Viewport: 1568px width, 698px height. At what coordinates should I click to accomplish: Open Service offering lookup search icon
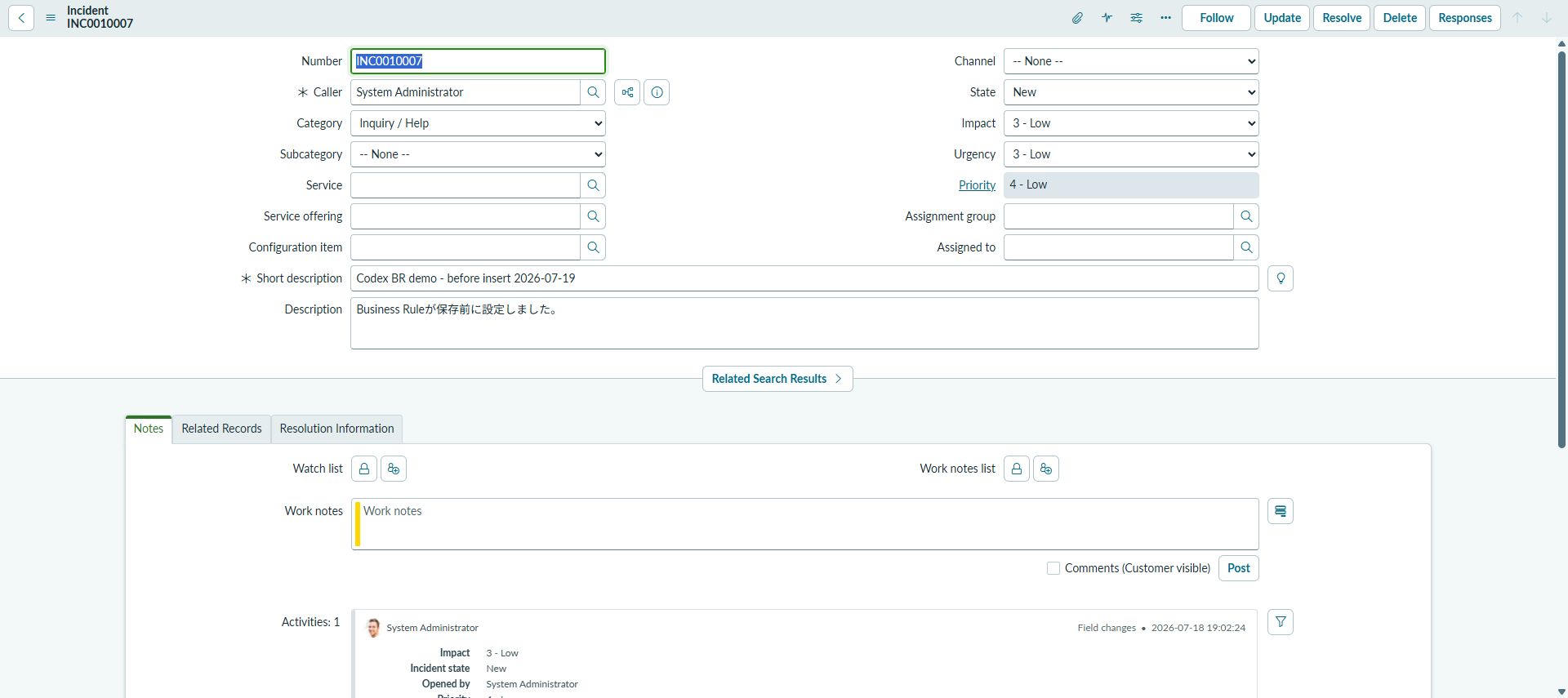coord(593,216)
